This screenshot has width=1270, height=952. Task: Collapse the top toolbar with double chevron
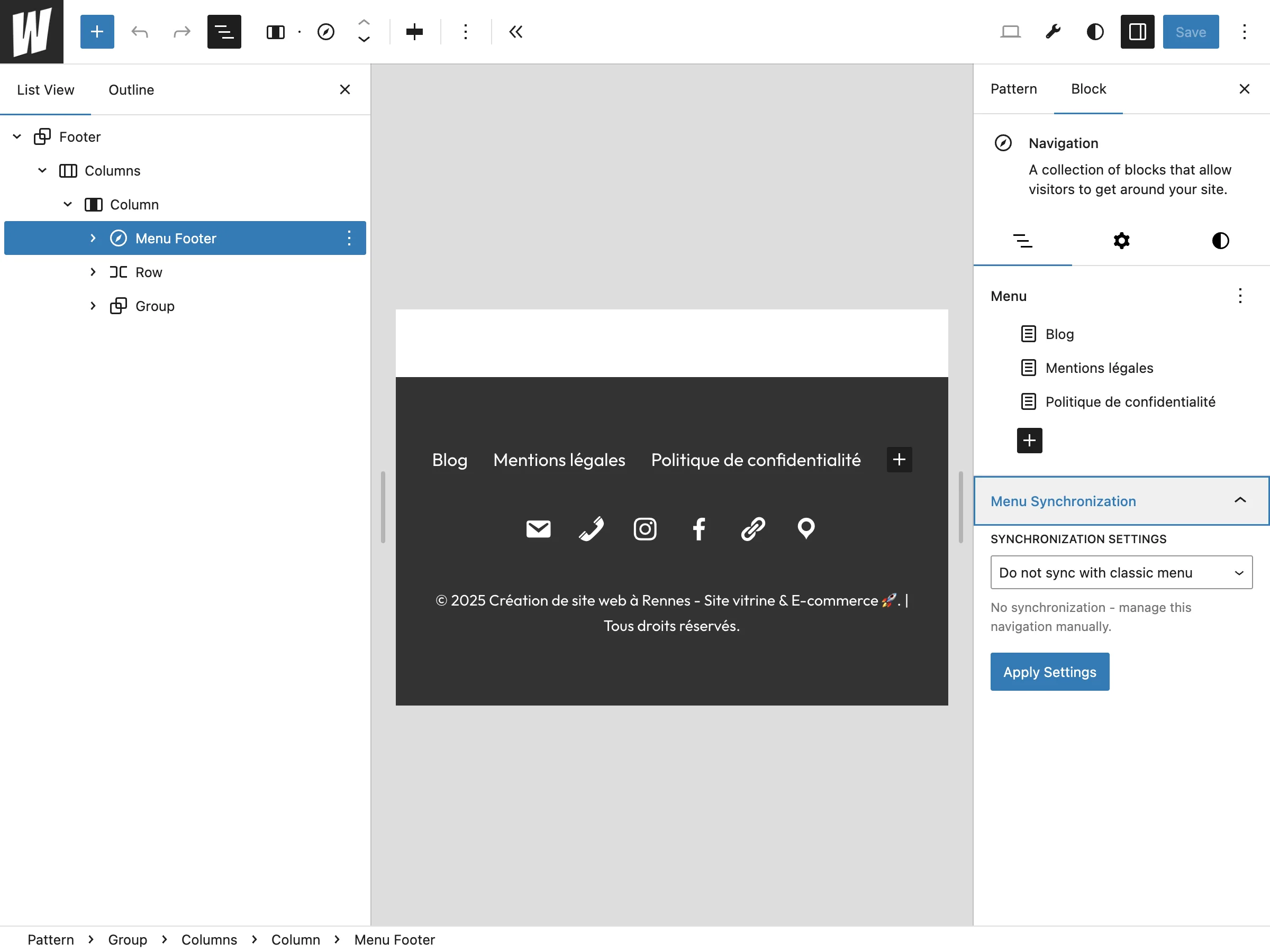pos(515,32)
